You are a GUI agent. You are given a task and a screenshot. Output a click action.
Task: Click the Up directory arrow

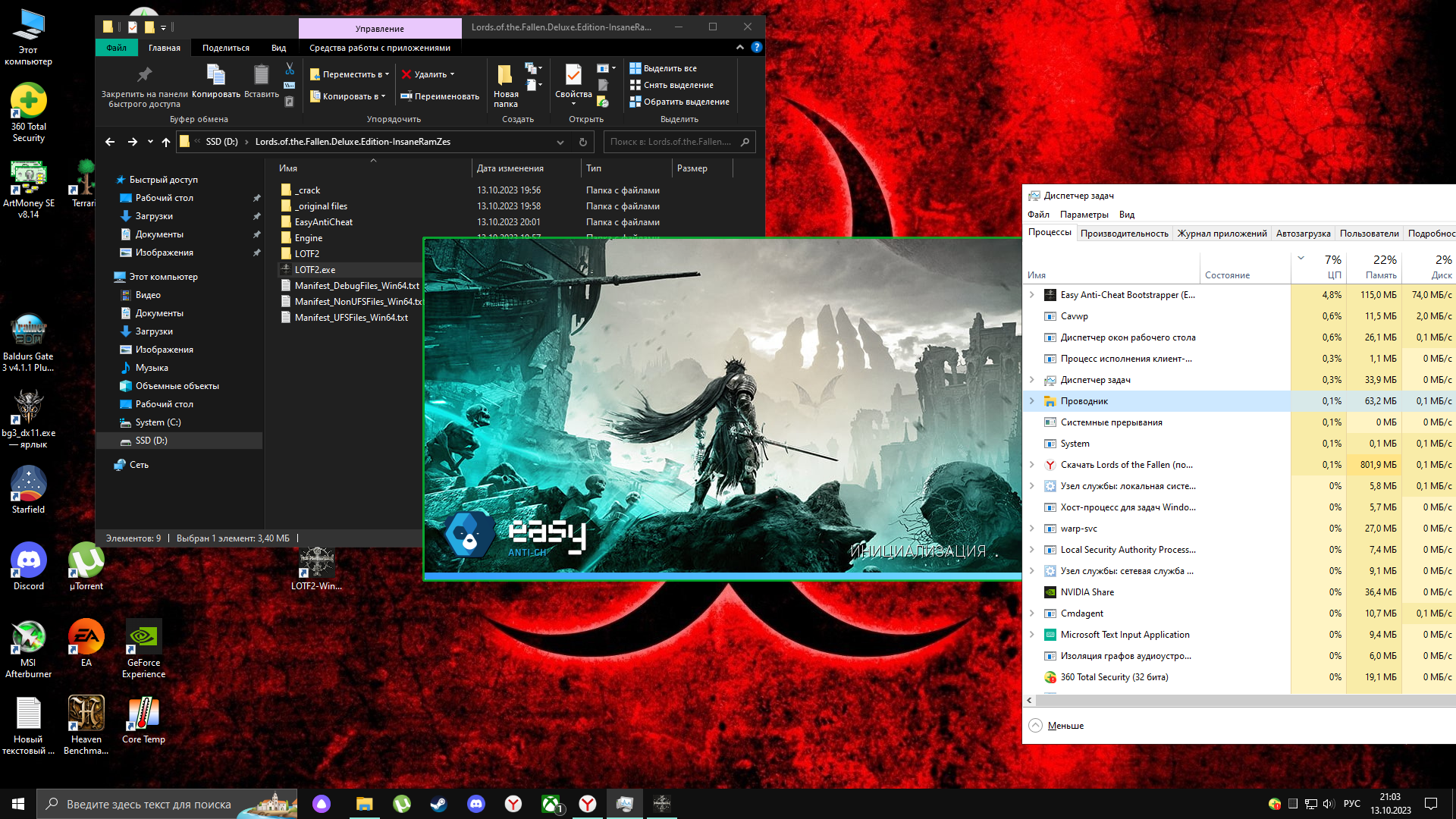[x=166, y=142]
